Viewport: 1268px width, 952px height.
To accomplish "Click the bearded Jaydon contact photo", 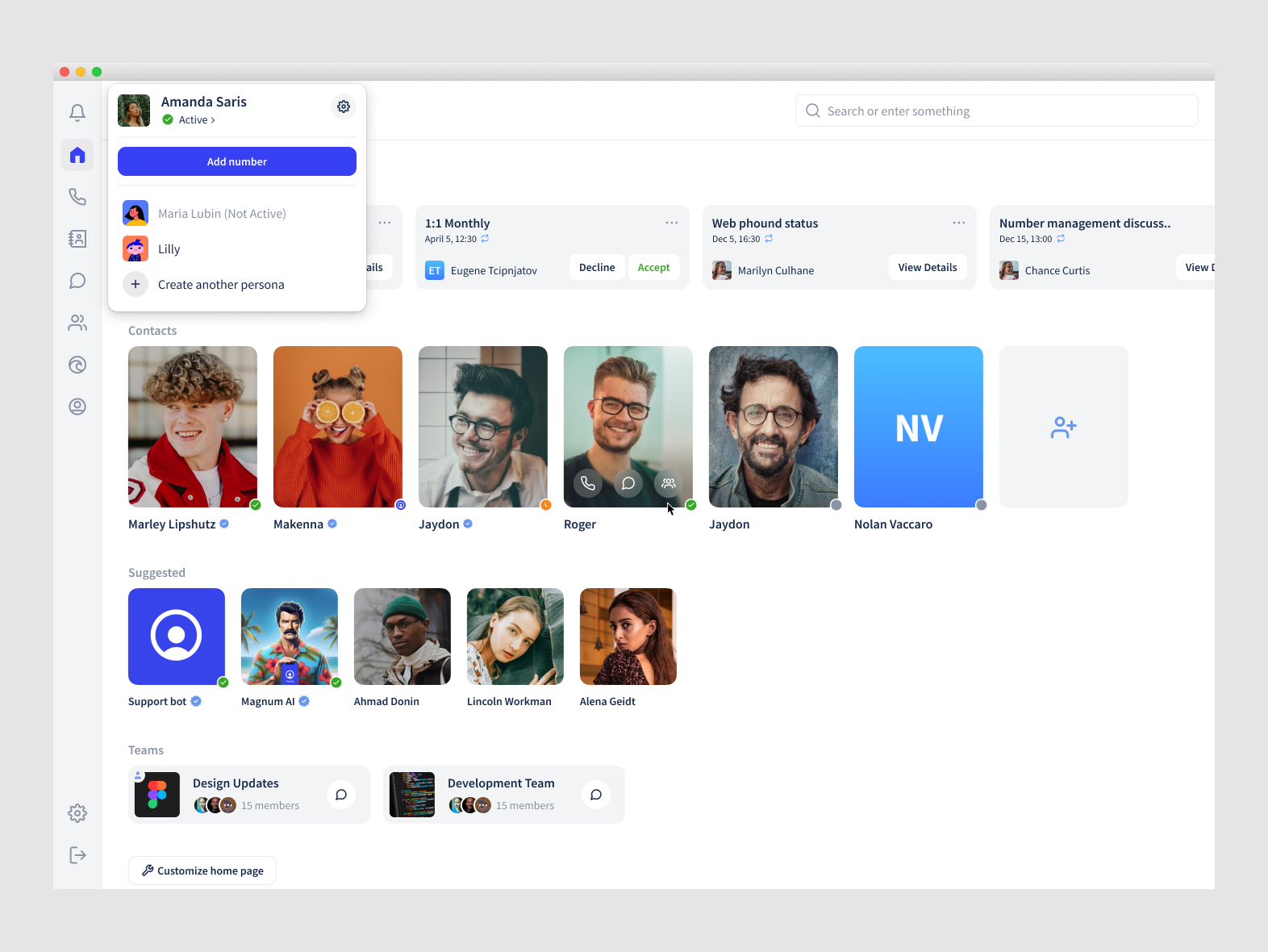I will coord(774,427).
